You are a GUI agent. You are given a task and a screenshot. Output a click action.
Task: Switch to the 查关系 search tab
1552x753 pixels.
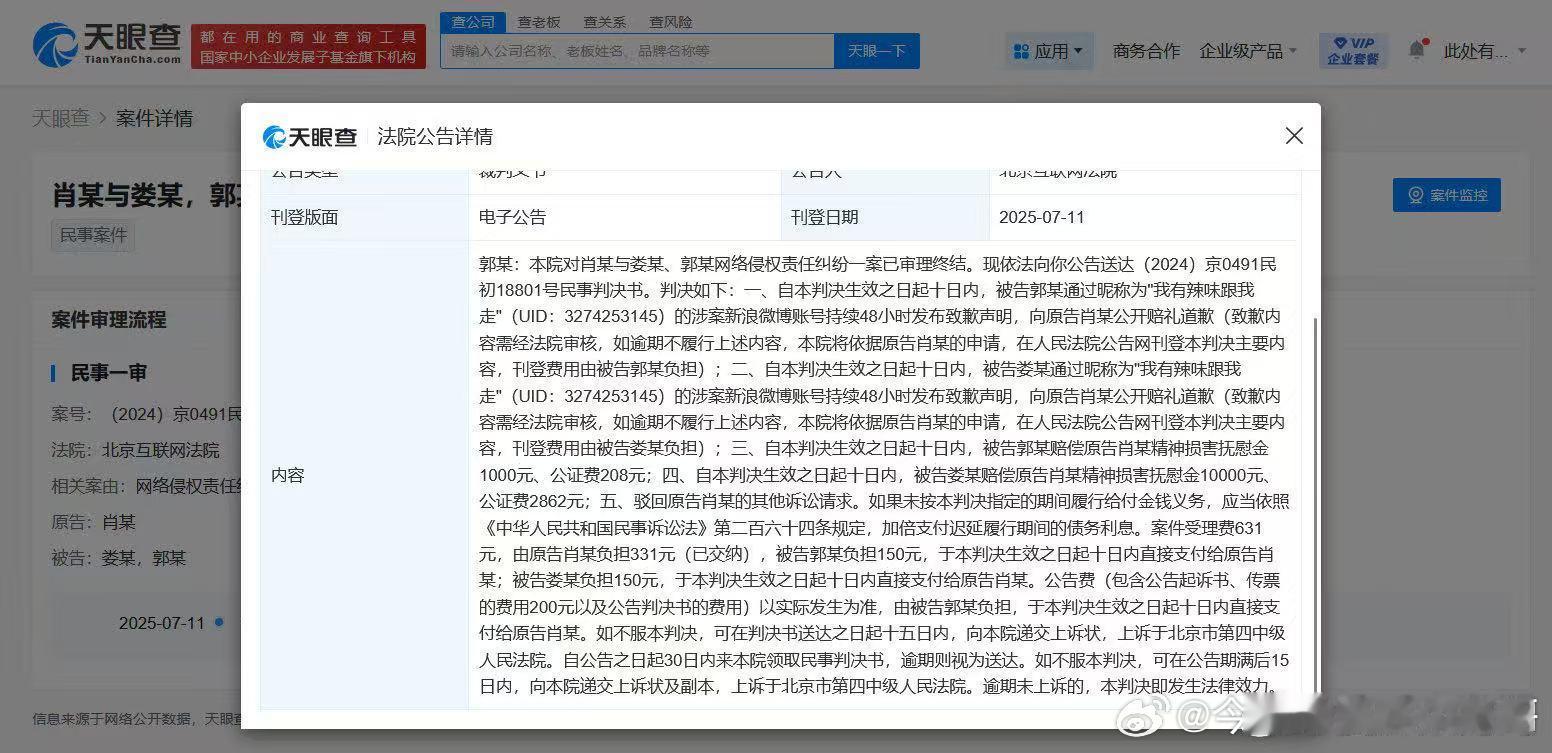click(605, 22)
